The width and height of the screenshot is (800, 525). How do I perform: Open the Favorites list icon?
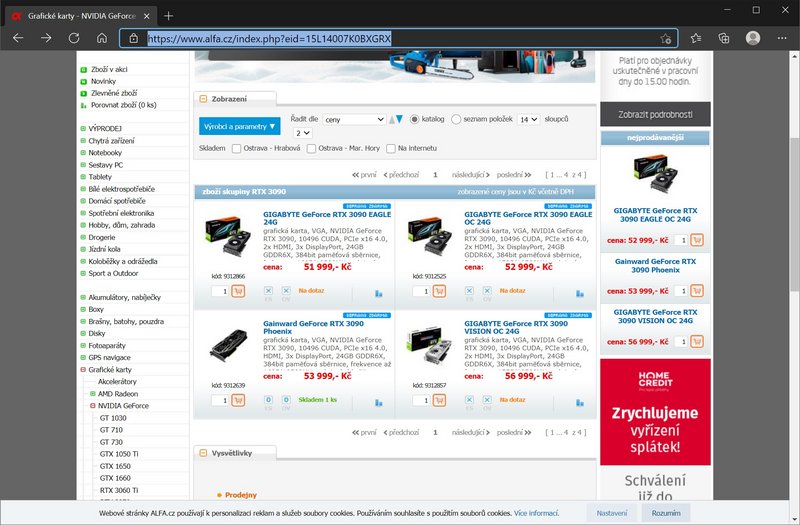click(x=696, y=38)
